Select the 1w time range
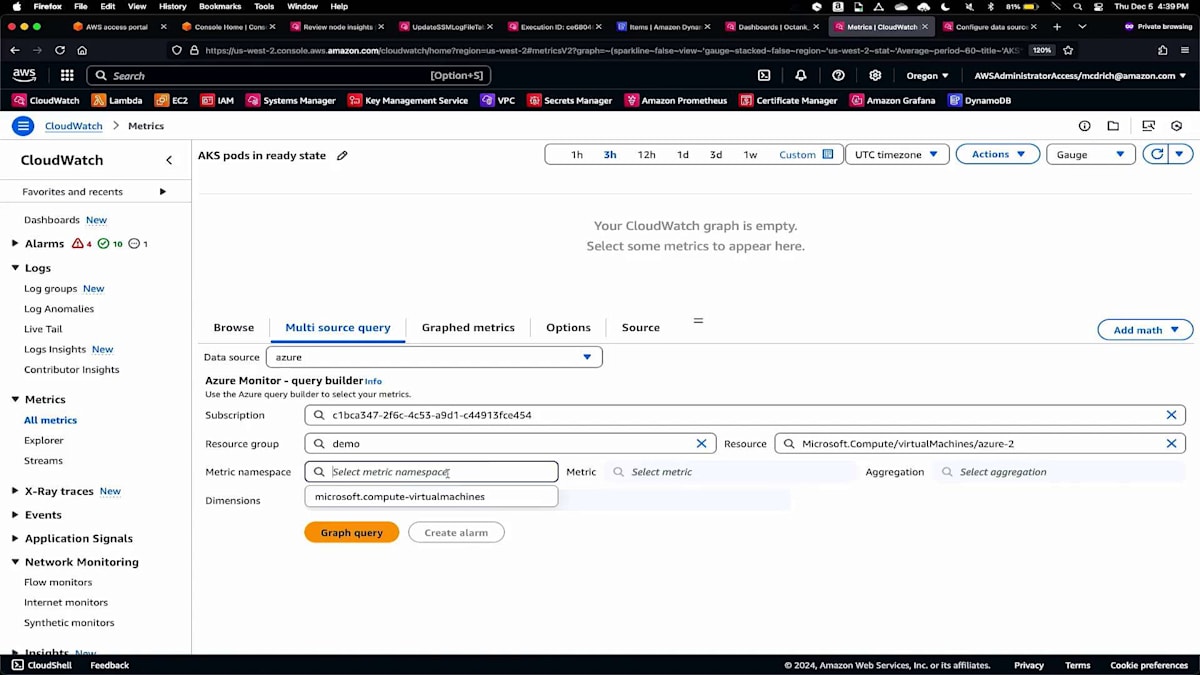The image size is (1200, 675). click(x=750, y=155)
